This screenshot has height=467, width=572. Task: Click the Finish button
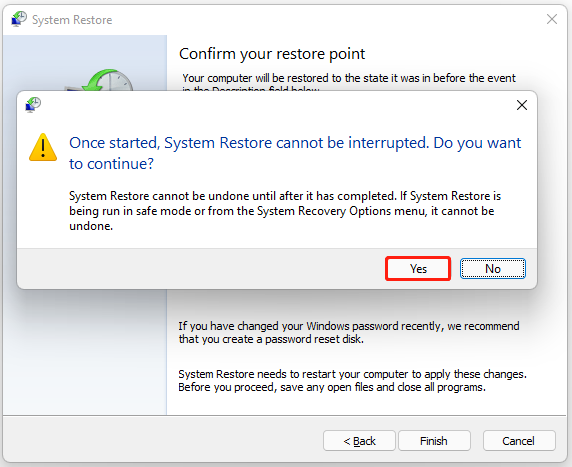coord(434,441)
